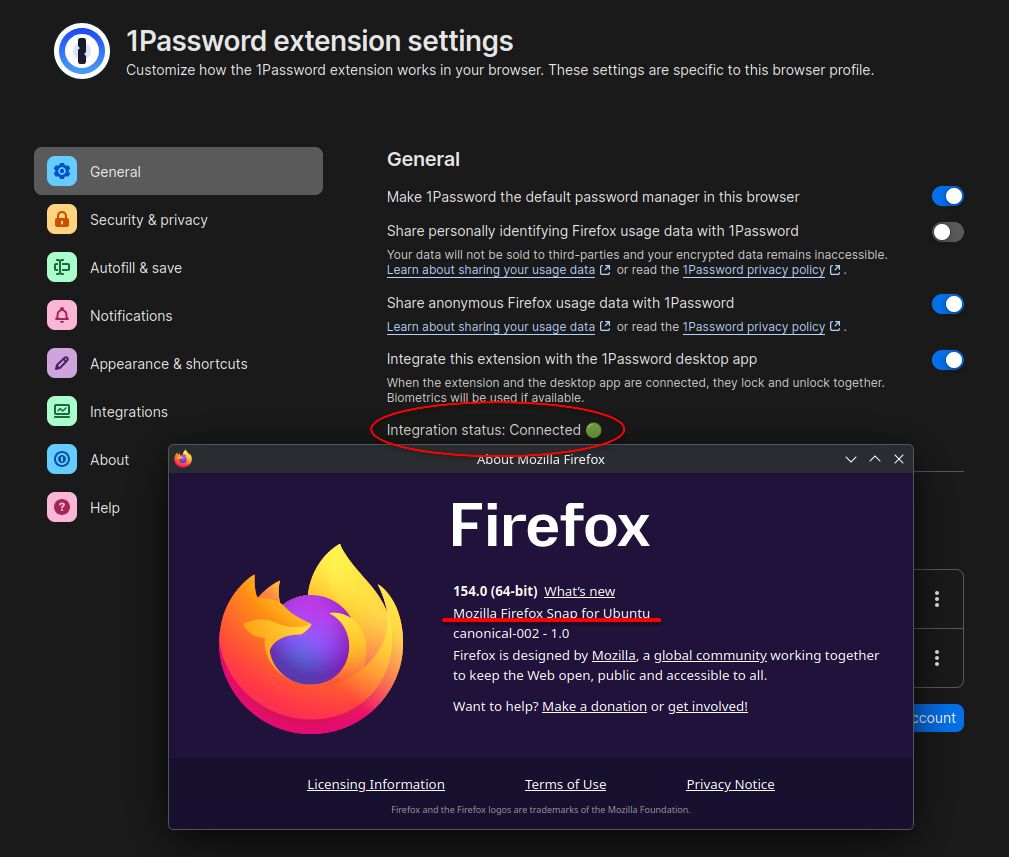Open Security & privacy settings
Viewport: 1009px width, 857px height.
tap(178, 219)
